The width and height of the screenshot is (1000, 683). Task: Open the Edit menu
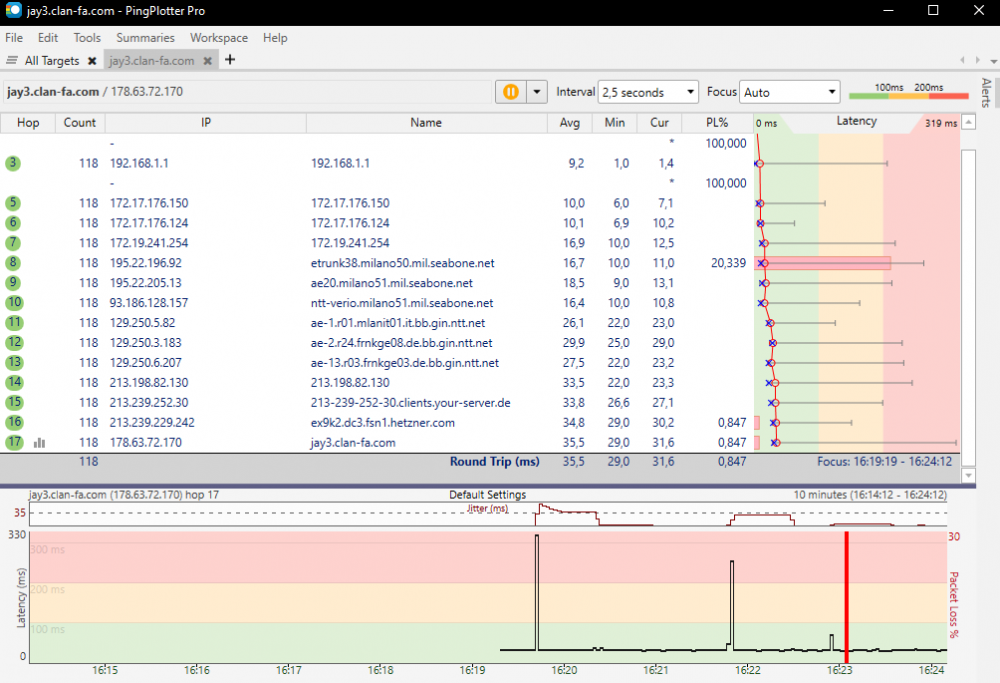[48, 38]
